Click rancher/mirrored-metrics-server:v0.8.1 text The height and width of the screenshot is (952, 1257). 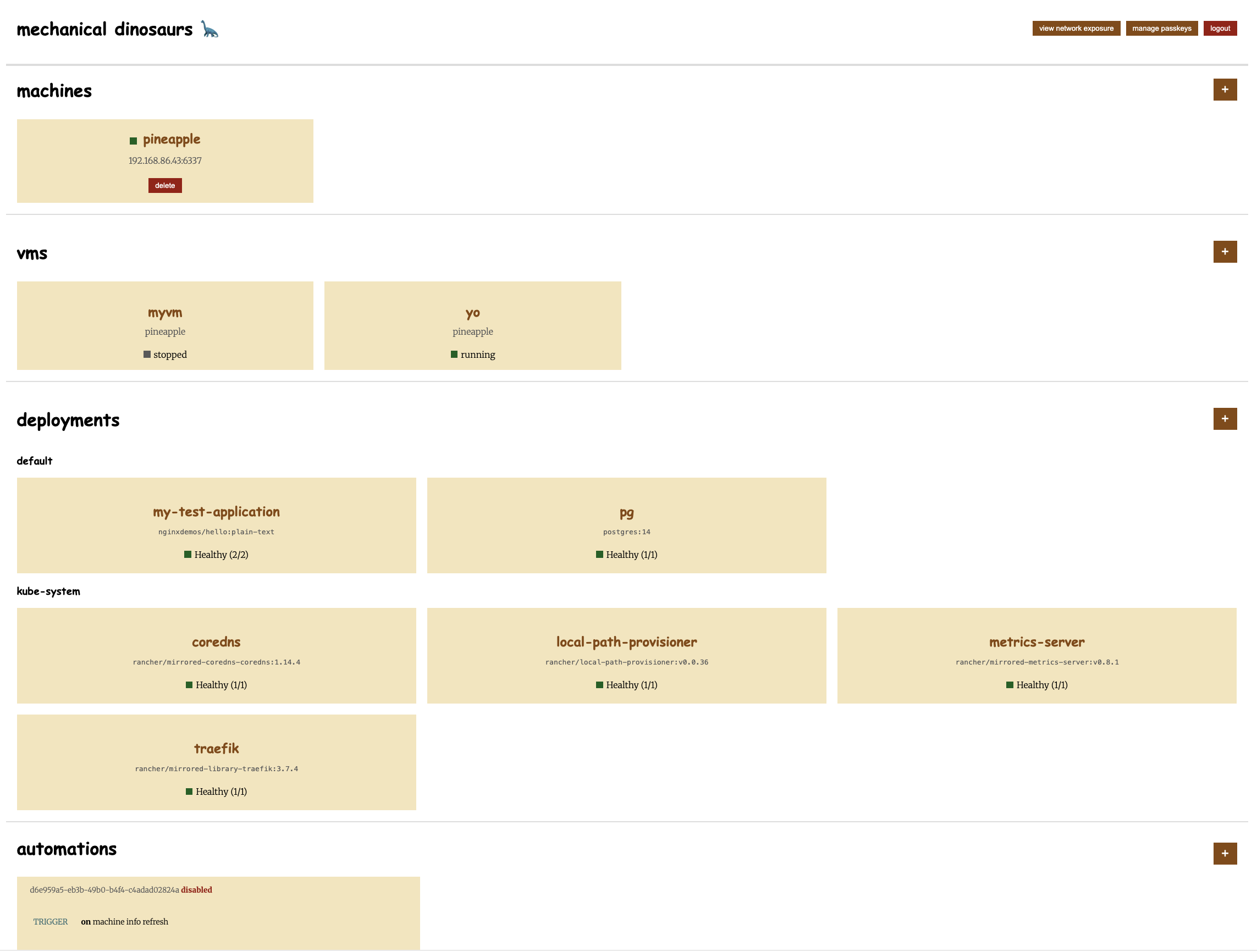pyautogui.click(x=1037, y=662)
